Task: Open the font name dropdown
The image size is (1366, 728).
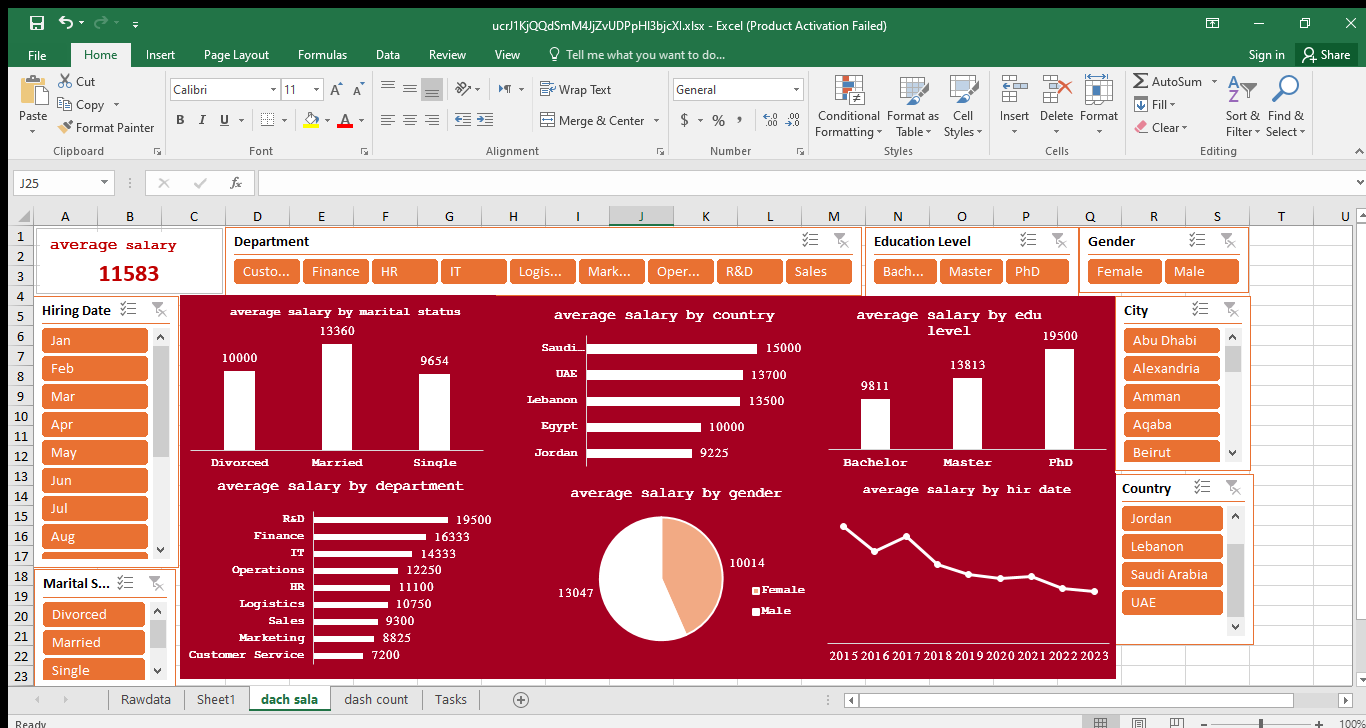Action: [273, 90]
